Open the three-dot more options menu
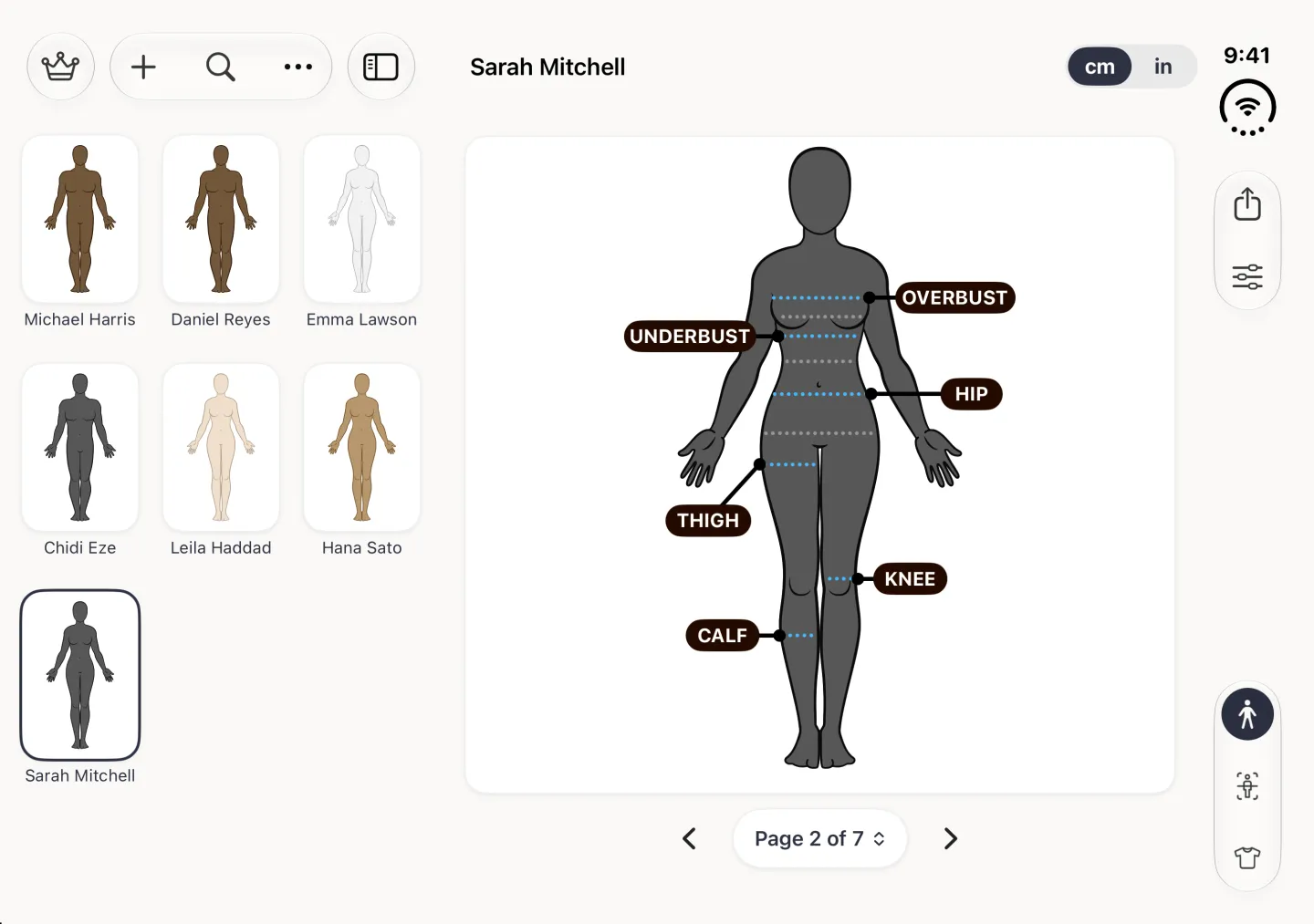Viewport: 1314px width, 924px height. coord(298,67)
